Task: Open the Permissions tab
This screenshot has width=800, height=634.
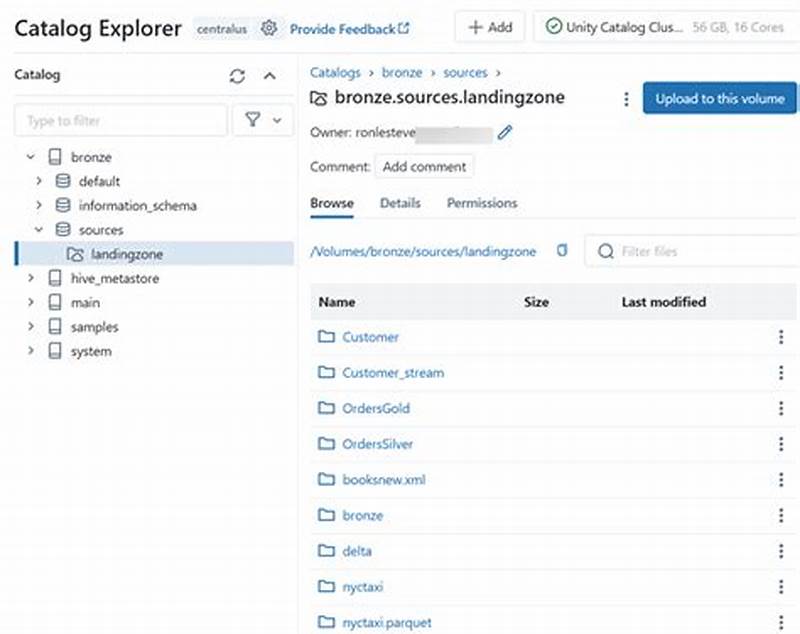Action: [481, 203]
